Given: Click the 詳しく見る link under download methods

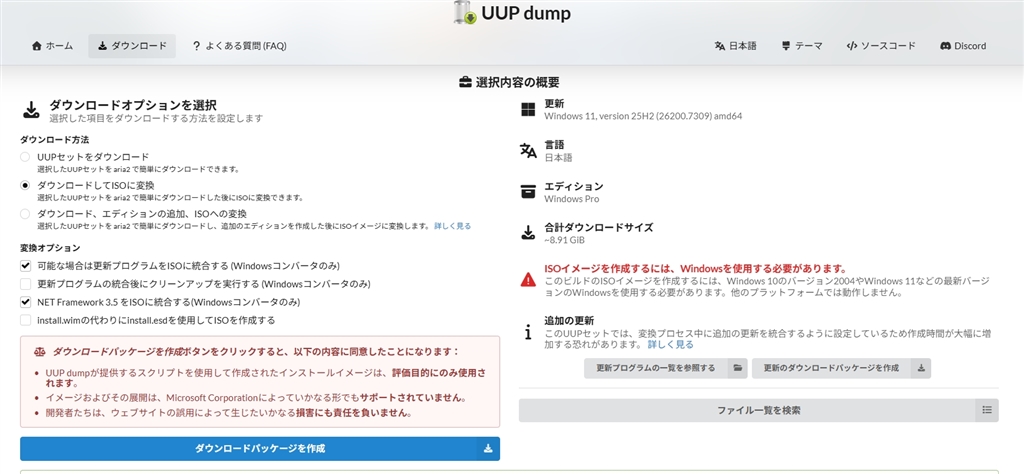Looking at the screenshot, I should tap(453, 226).
